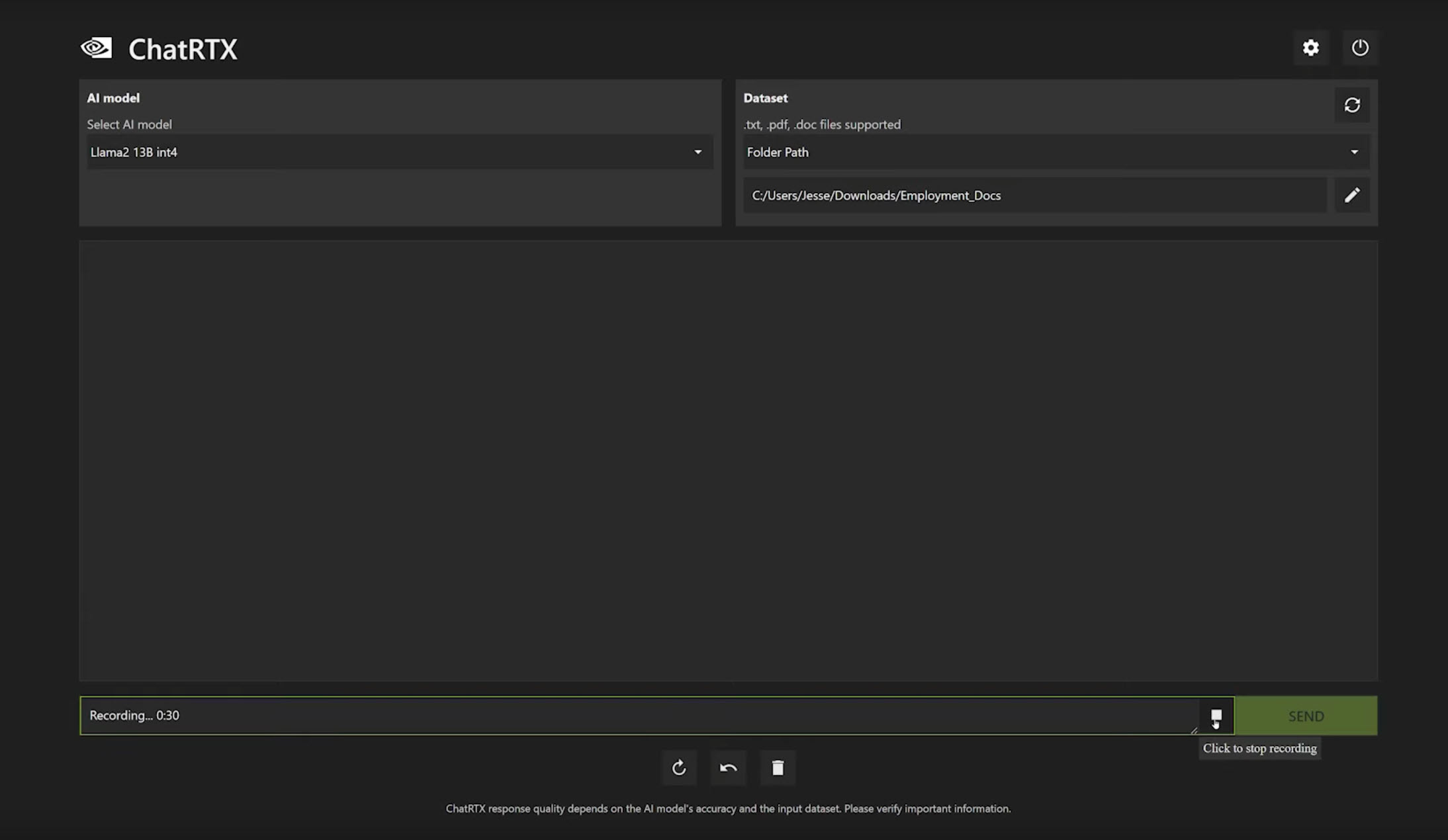Viewport: 1448px width, 840px height.
Task: Click the AI model dropdown arrow
Action: (698, 152)
